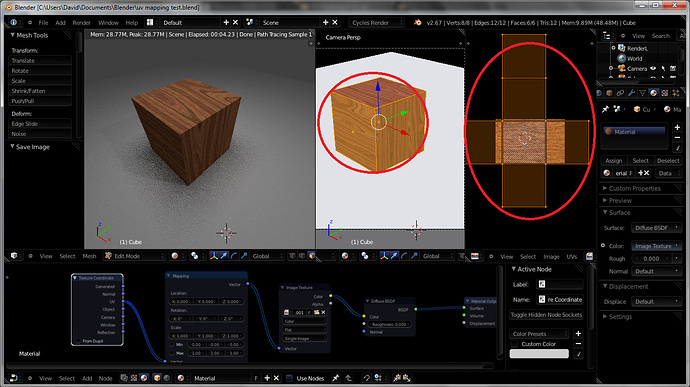Open the Displacement Default dropdown
The width and height of the screenshot is (690, 387).
point(656,302)
